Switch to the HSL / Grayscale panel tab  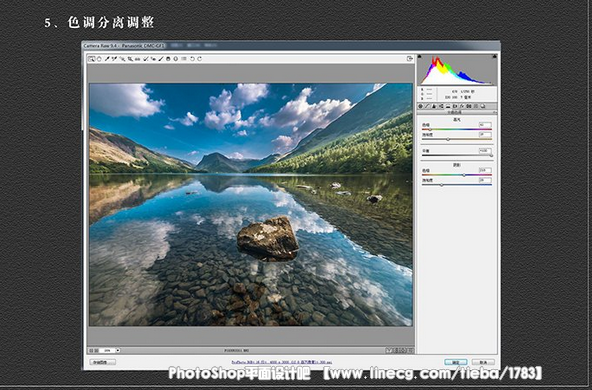[441, 106]
